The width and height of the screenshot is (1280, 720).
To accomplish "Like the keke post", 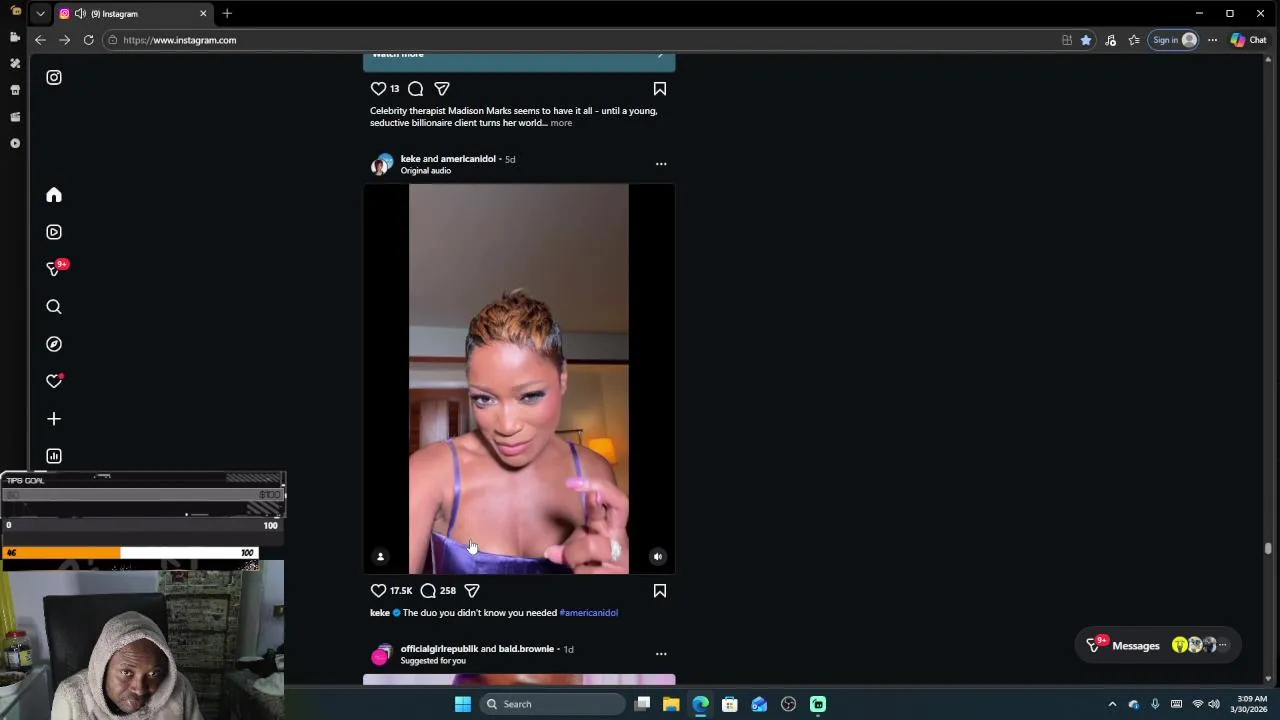I will pyautogui.click(x=378, y=591).
